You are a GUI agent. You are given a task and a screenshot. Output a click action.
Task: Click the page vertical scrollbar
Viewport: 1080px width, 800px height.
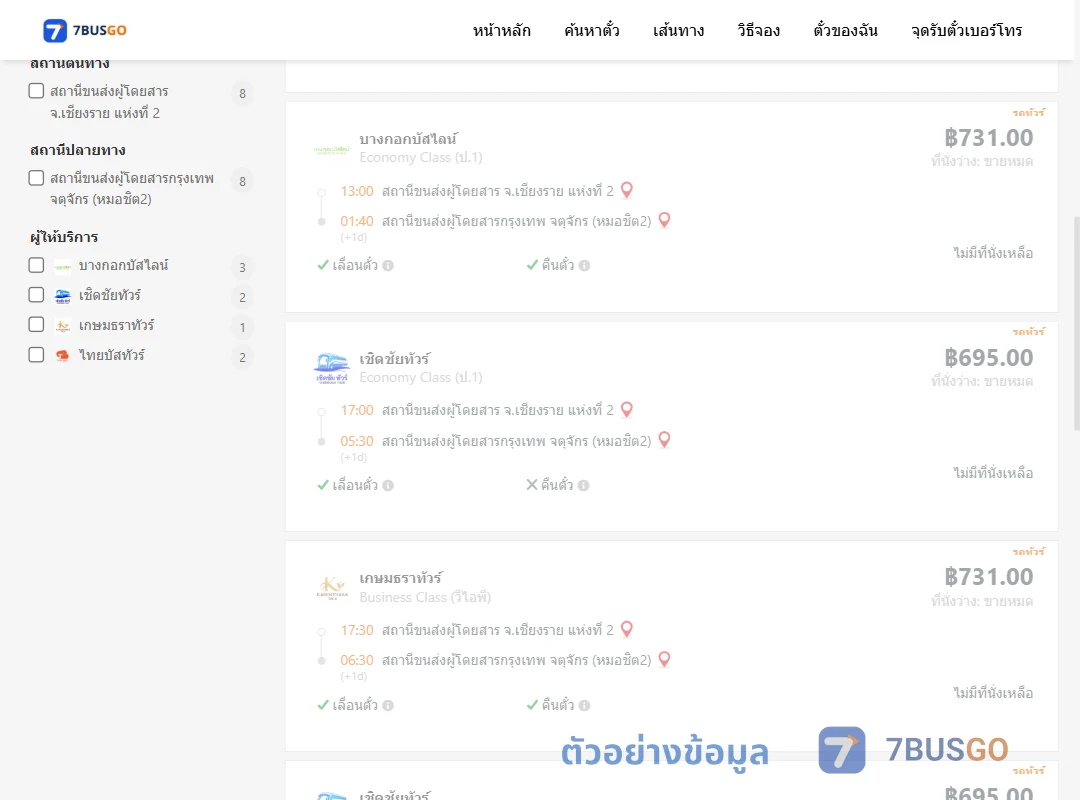pyautogui.click(x=1076, y=324)
